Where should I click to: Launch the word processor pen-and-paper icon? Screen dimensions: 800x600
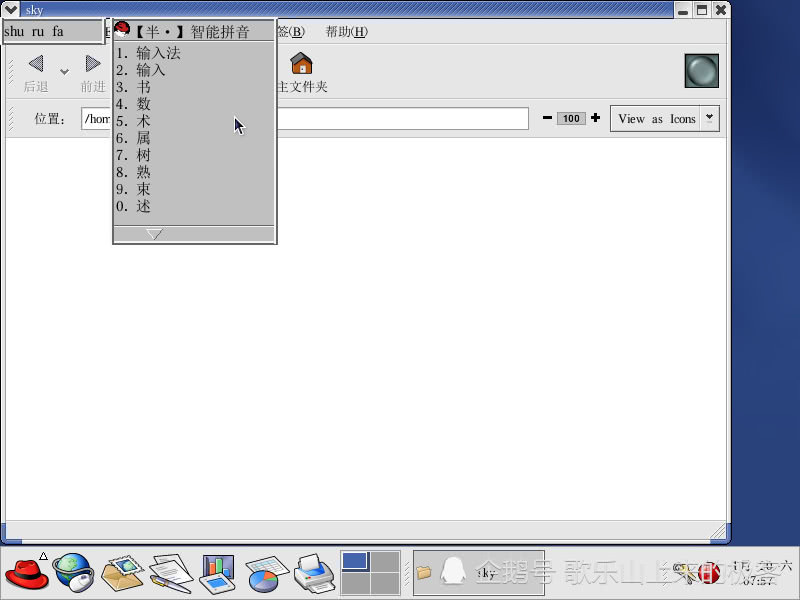click(171, 573)
